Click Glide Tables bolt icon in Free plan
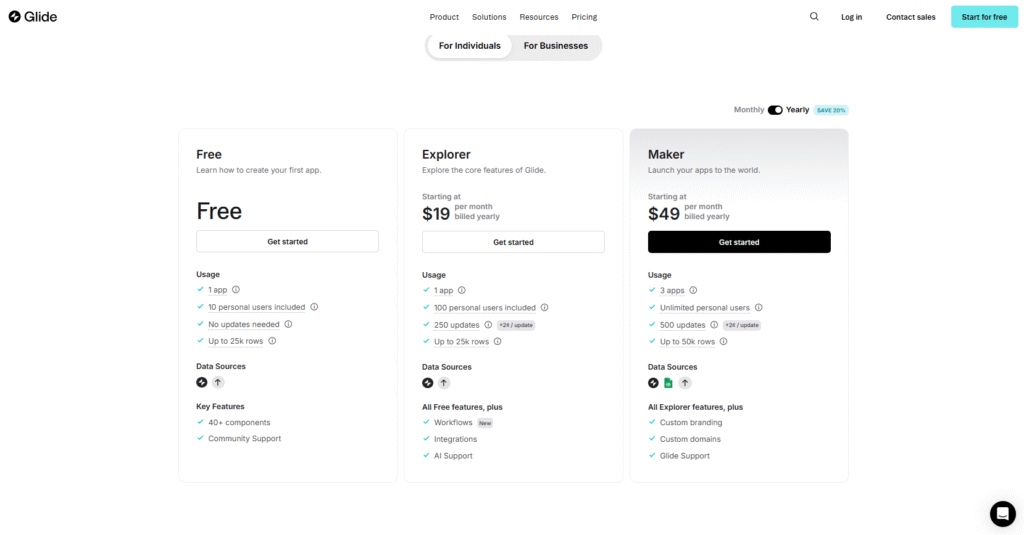This screenshot has width=1024, height=535. [x=202, y=382]
